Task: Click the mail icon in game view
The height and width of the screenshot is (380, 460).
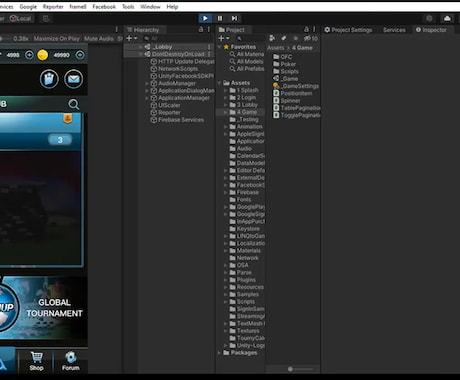Action: pyautogui.click(x=74, y=79)
